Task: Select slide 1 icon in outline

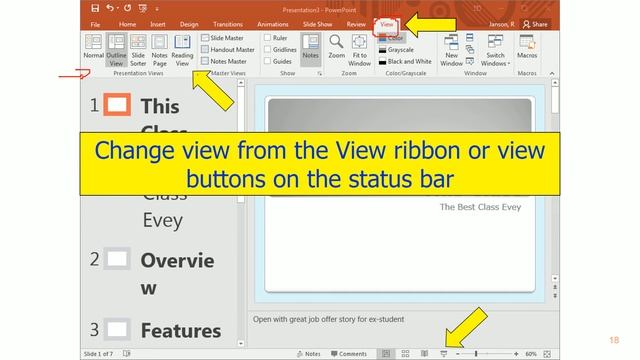Action: click(x=117, y=104)
